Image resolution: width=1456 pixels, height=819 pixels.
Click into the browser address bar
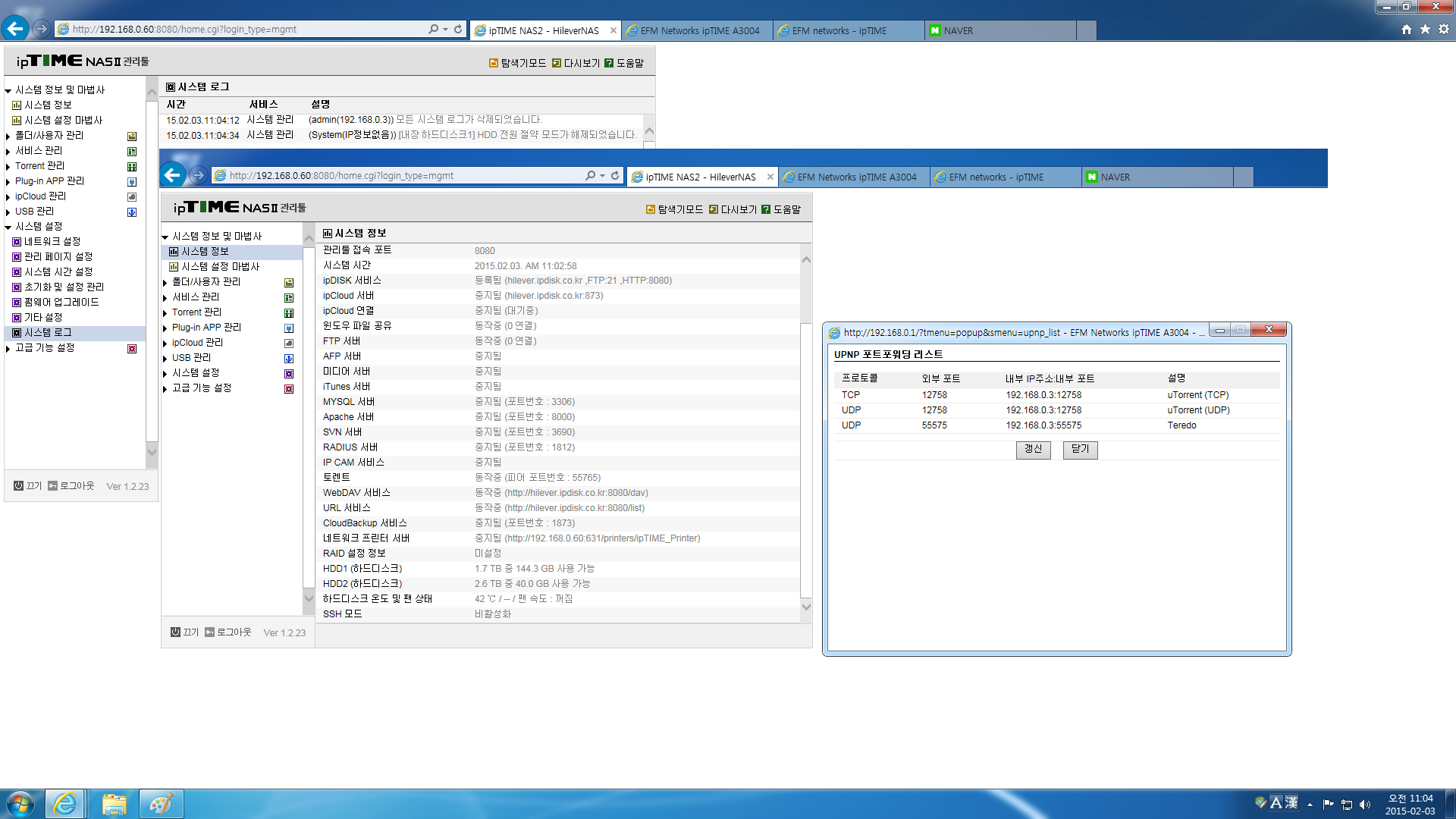243,29
